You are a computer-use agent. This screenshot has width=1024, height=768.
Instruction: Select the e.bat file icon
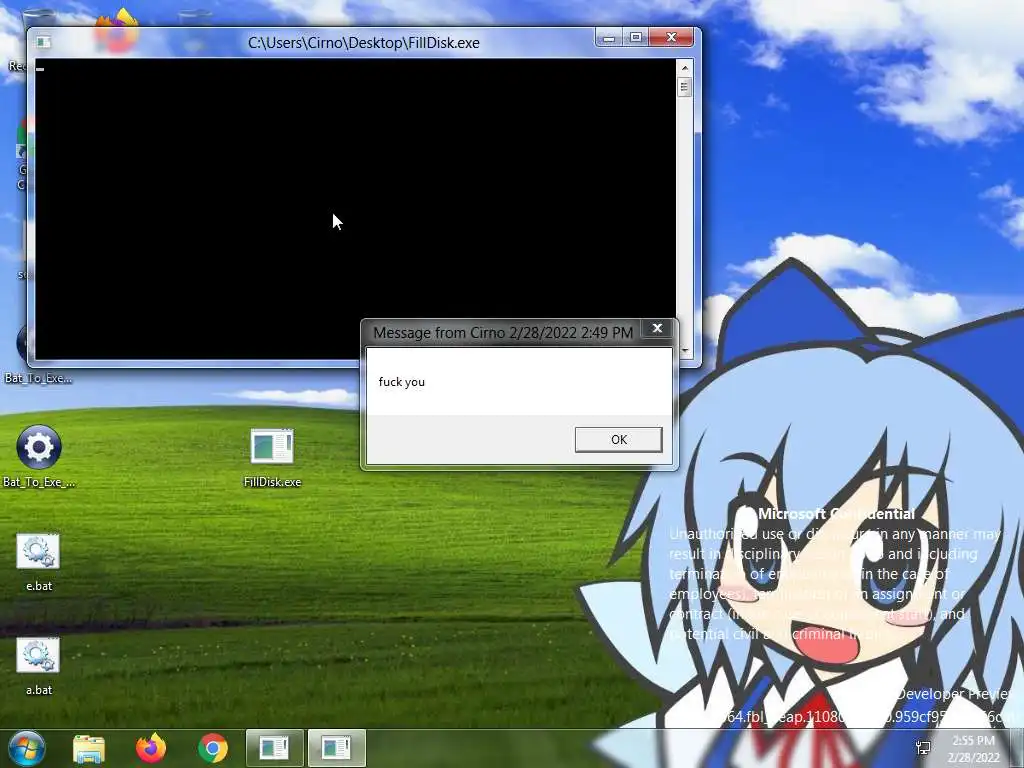click(39, 552)
